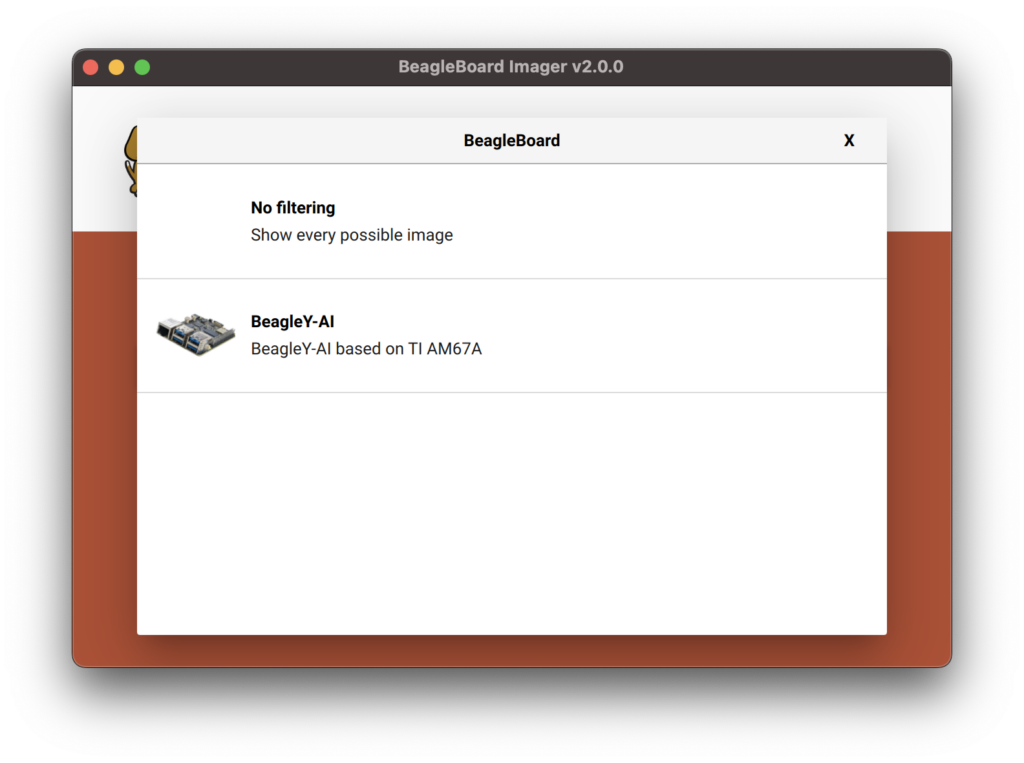Click the BeagleBoard dialog title
The image size is (1024, 763).
click(511, 140)
